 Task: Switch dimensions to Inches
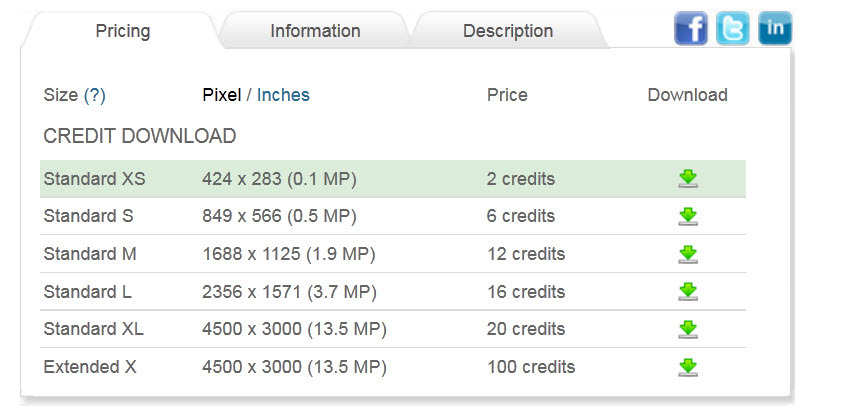(x=283, y=95)
